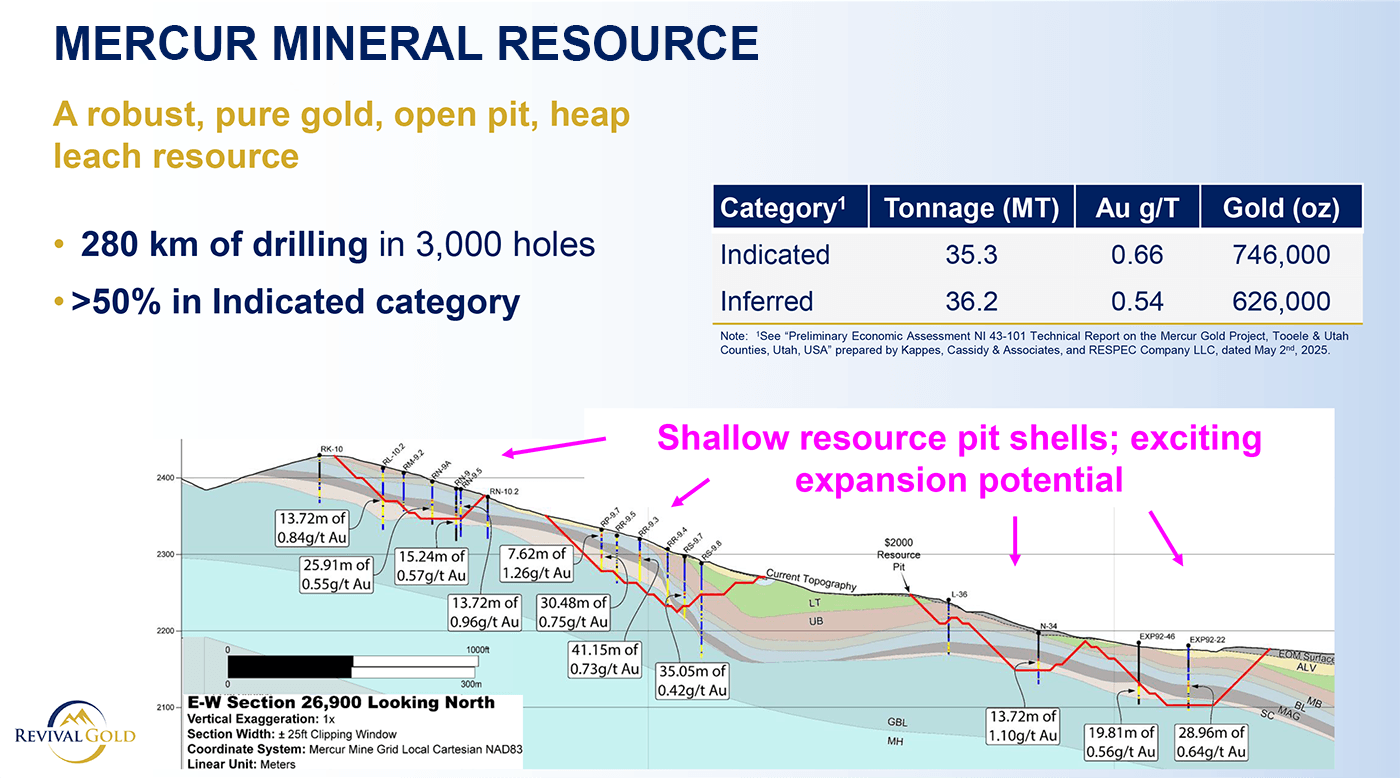Click the Revival Gold logo
Screen dimensions: 1400x778
point(76,727)
